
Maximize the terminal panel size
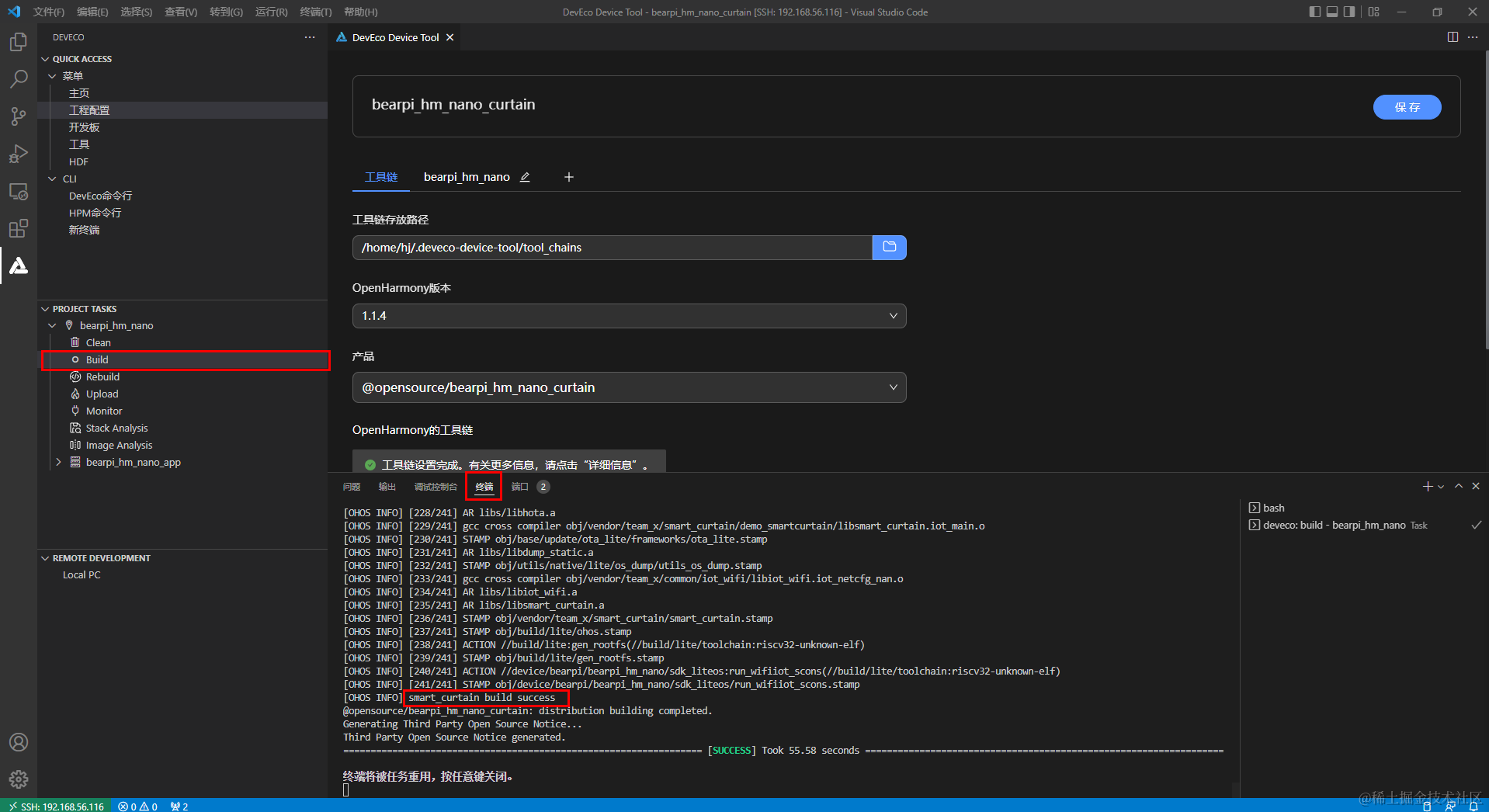tap(1459, 487)
